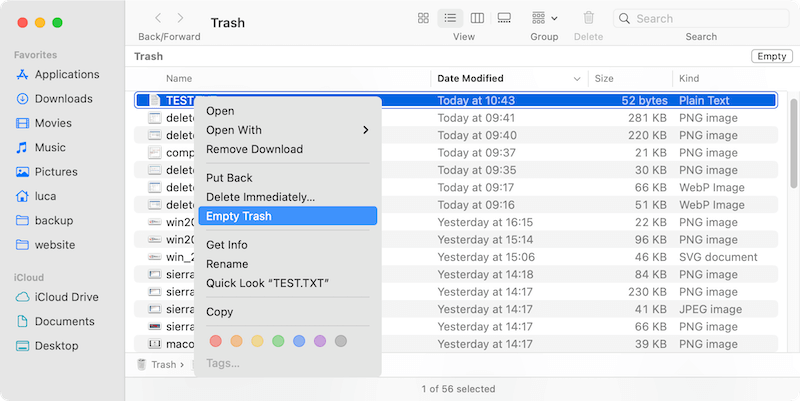
Task: Expand the Open With submenu
Action: (288, 130)
